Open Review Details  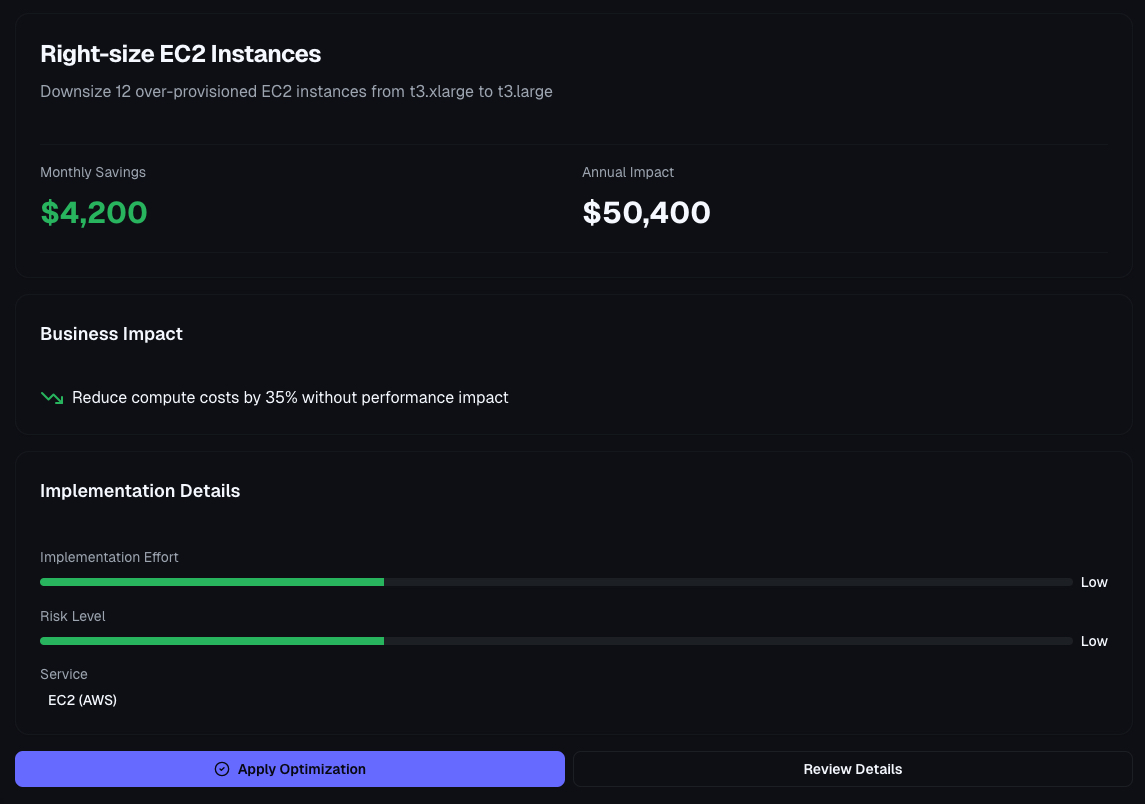[852, 769]
